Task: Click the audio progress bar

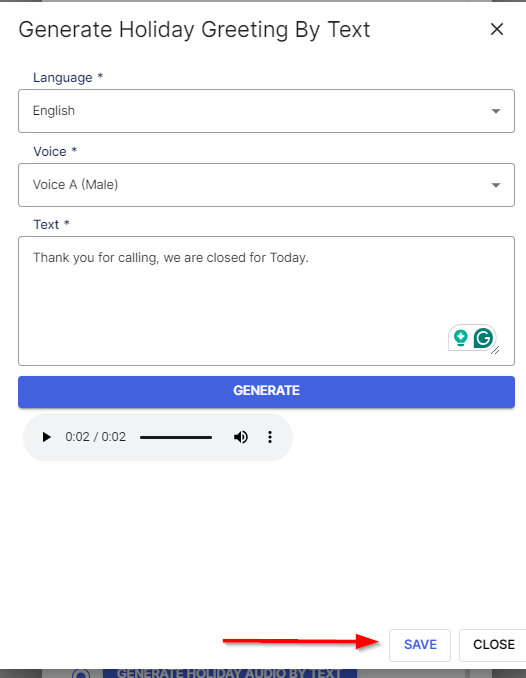Action: pos(176,437)
